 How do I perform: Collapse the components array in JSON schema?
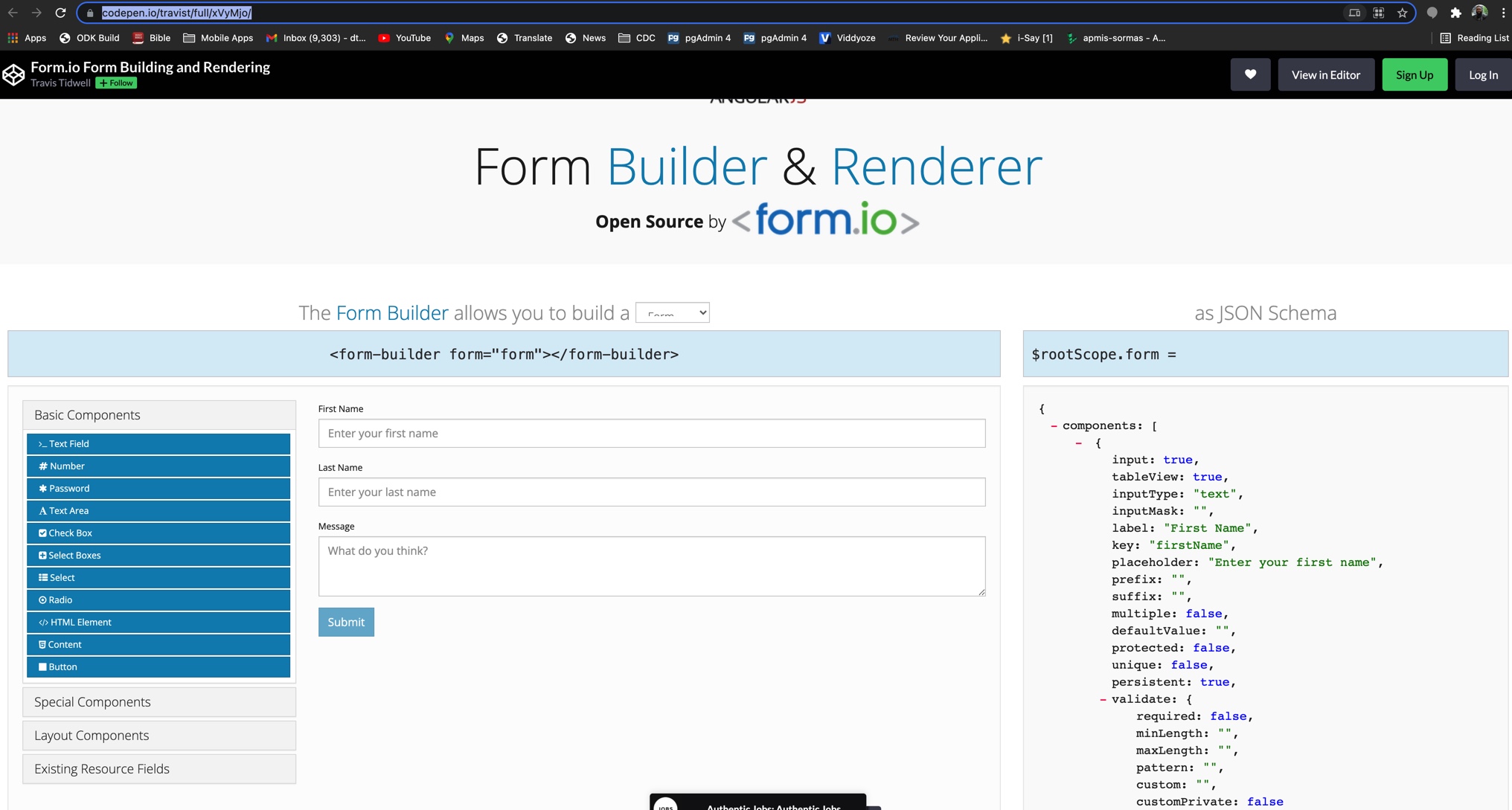pyautogui.click(x=1054, y=425)
